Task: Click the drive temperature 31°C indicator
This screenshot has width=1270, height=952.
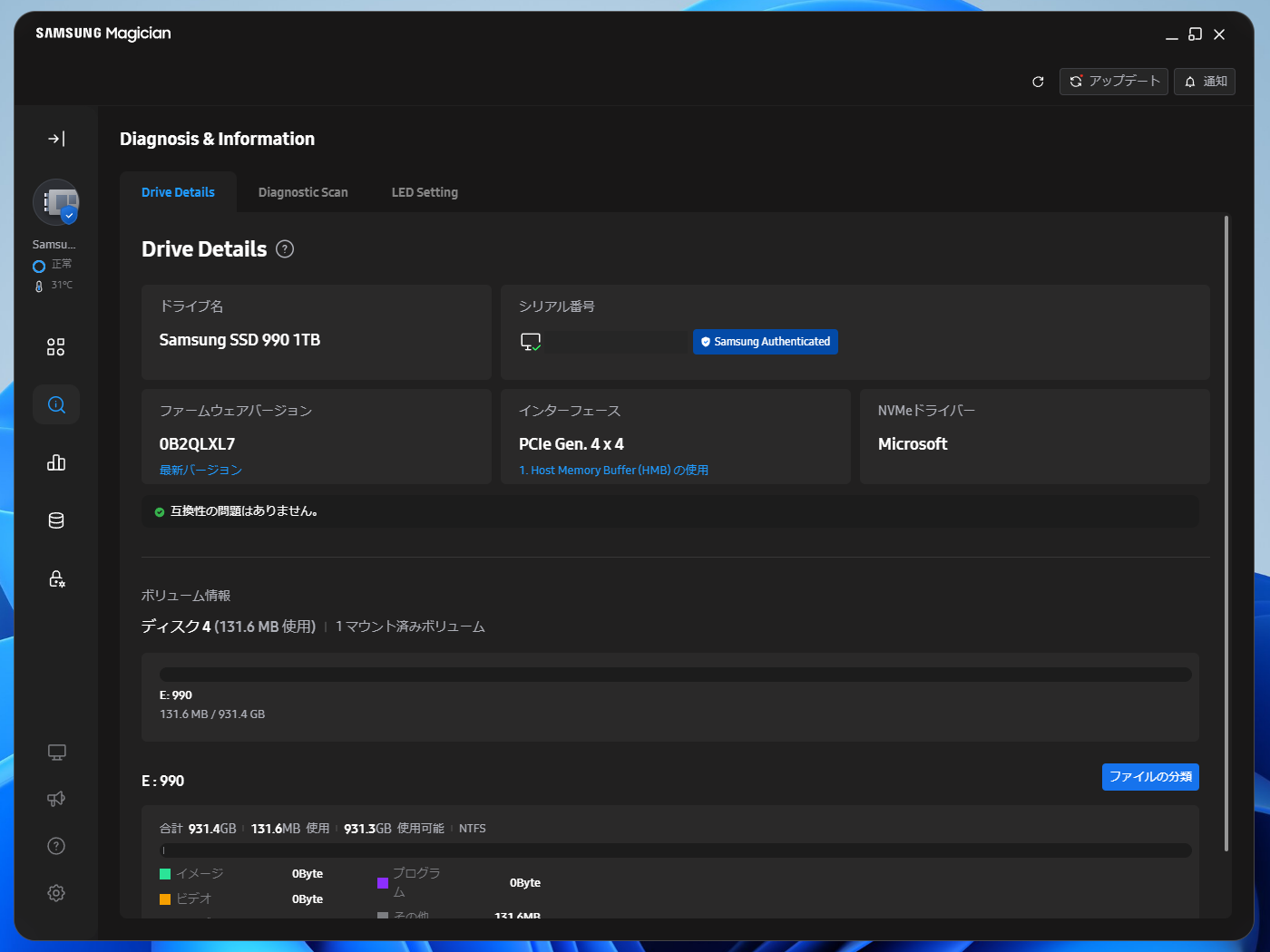Action: pos(54,286)
